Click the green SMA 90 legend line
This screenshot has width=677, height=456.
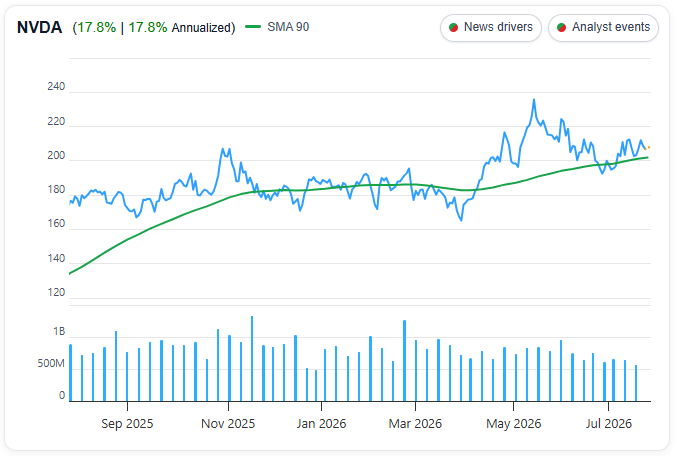pos(253,27)
